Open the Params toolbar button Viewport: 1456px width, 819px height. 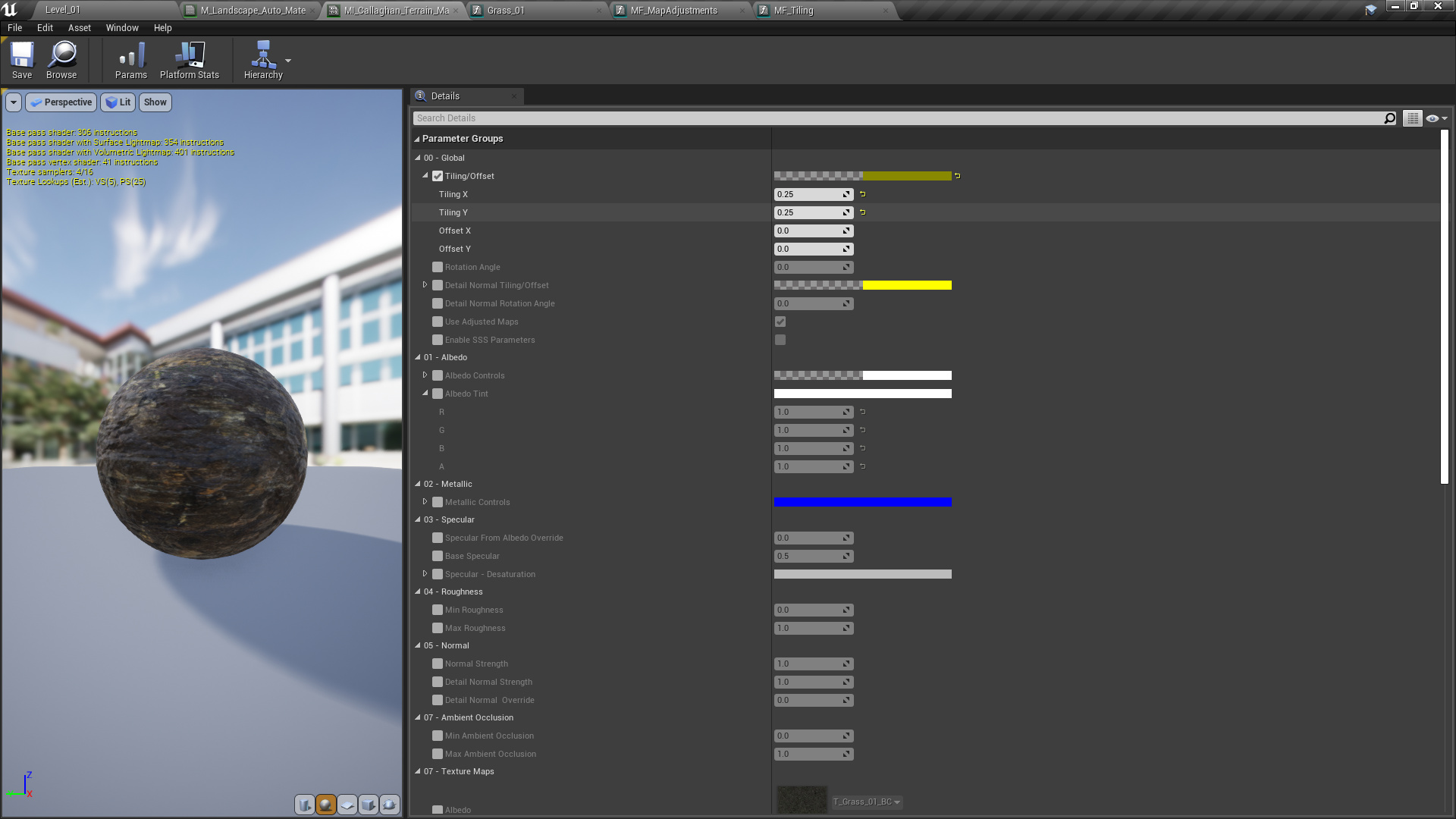130,60
